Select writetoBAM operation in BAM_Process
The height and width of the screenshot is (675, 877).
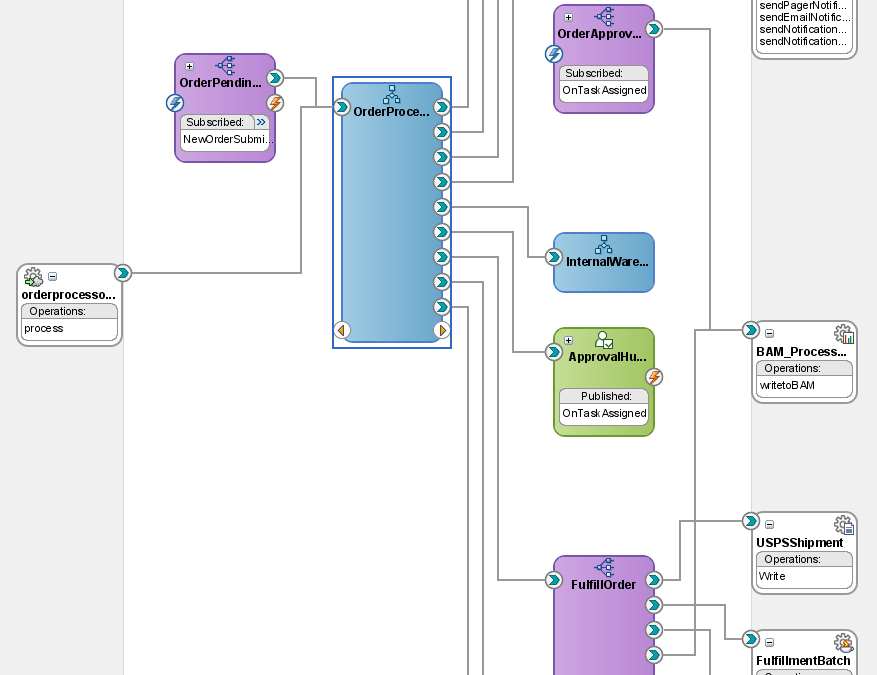(787, 385)
